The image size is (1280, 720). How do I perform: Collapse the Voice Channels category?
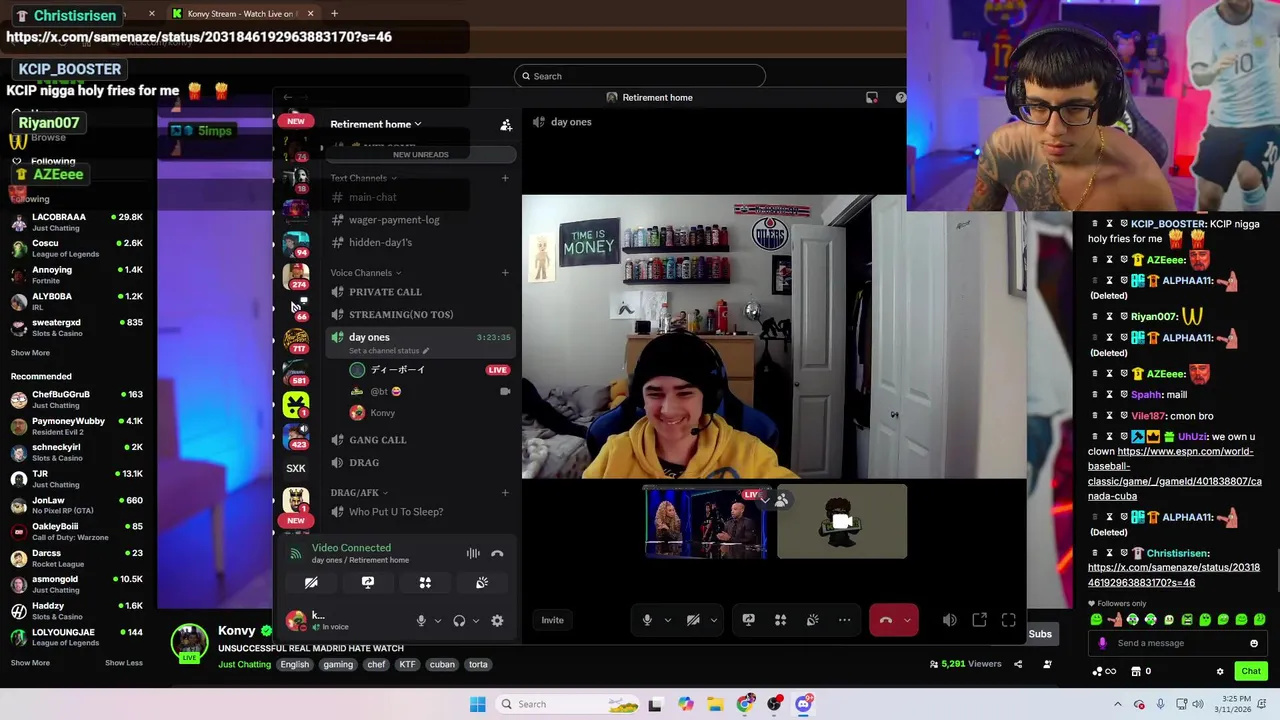[366, 273]
